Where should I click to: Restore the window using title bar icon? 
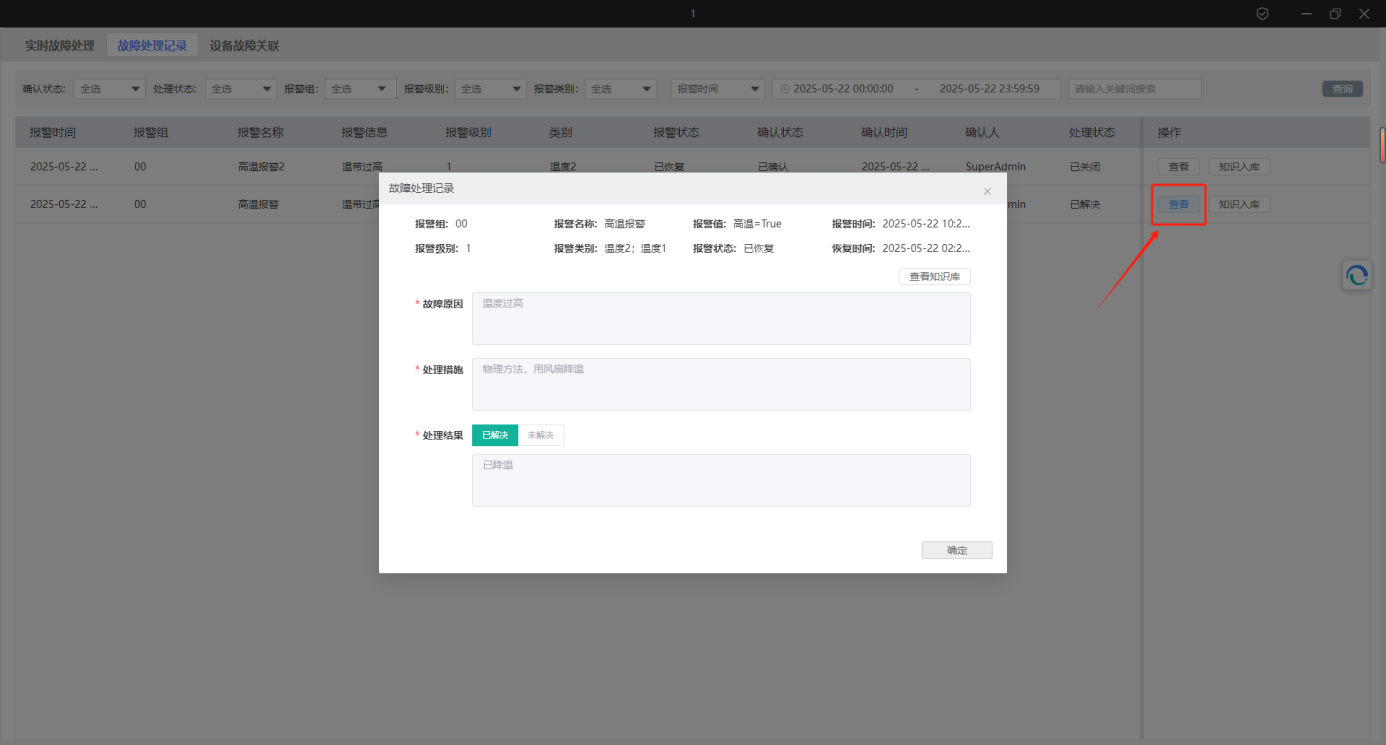tap(1335, 13)
